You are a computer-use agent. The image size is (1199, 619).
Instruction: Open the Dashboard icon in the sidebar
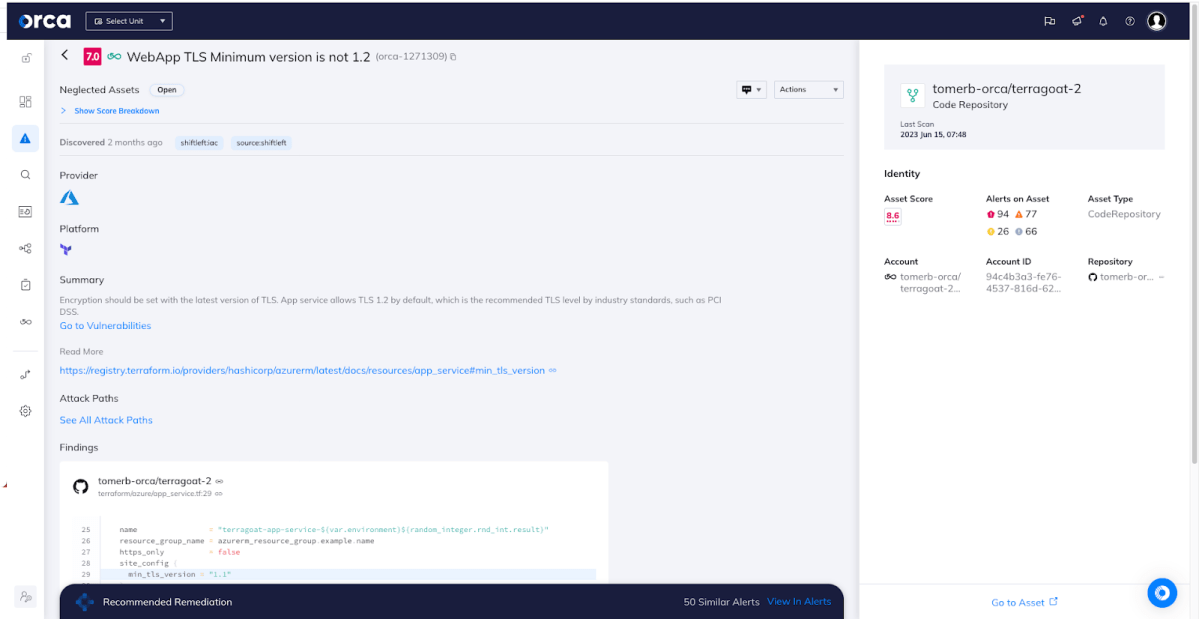click(x=25, y=102)
